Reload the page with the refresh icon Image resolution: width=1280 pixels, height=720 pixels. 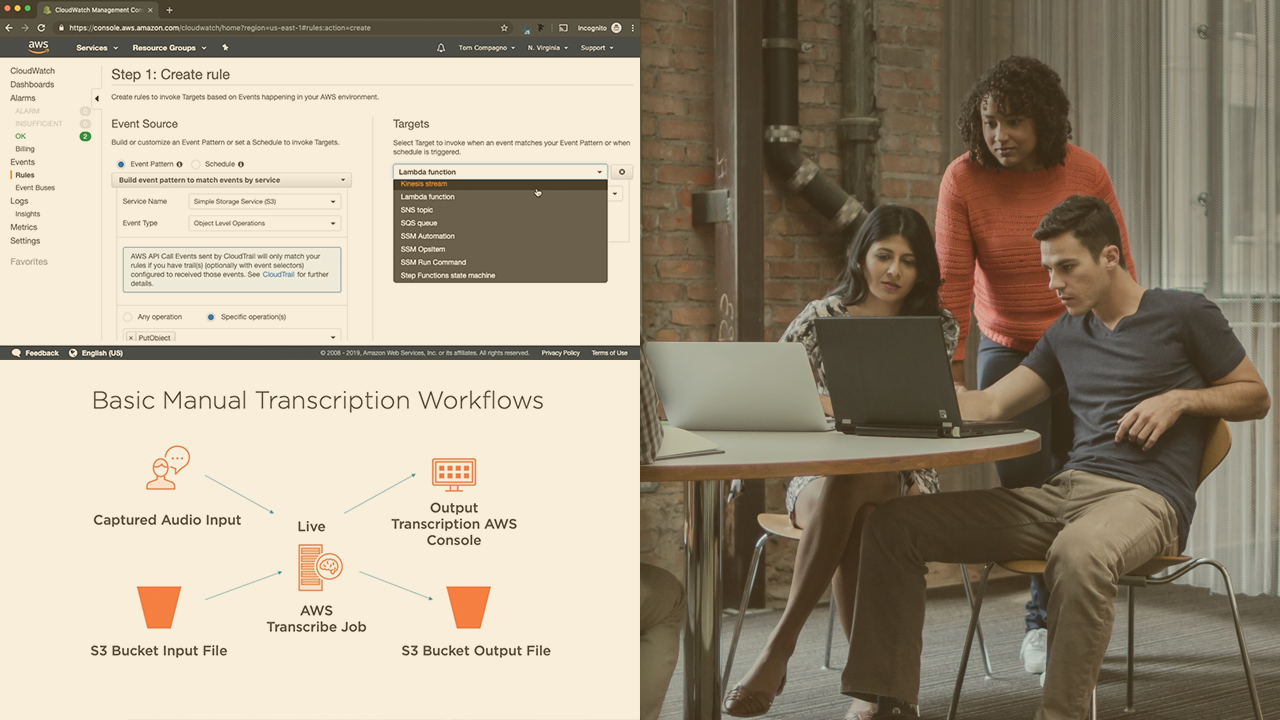(x=41, y=28)
